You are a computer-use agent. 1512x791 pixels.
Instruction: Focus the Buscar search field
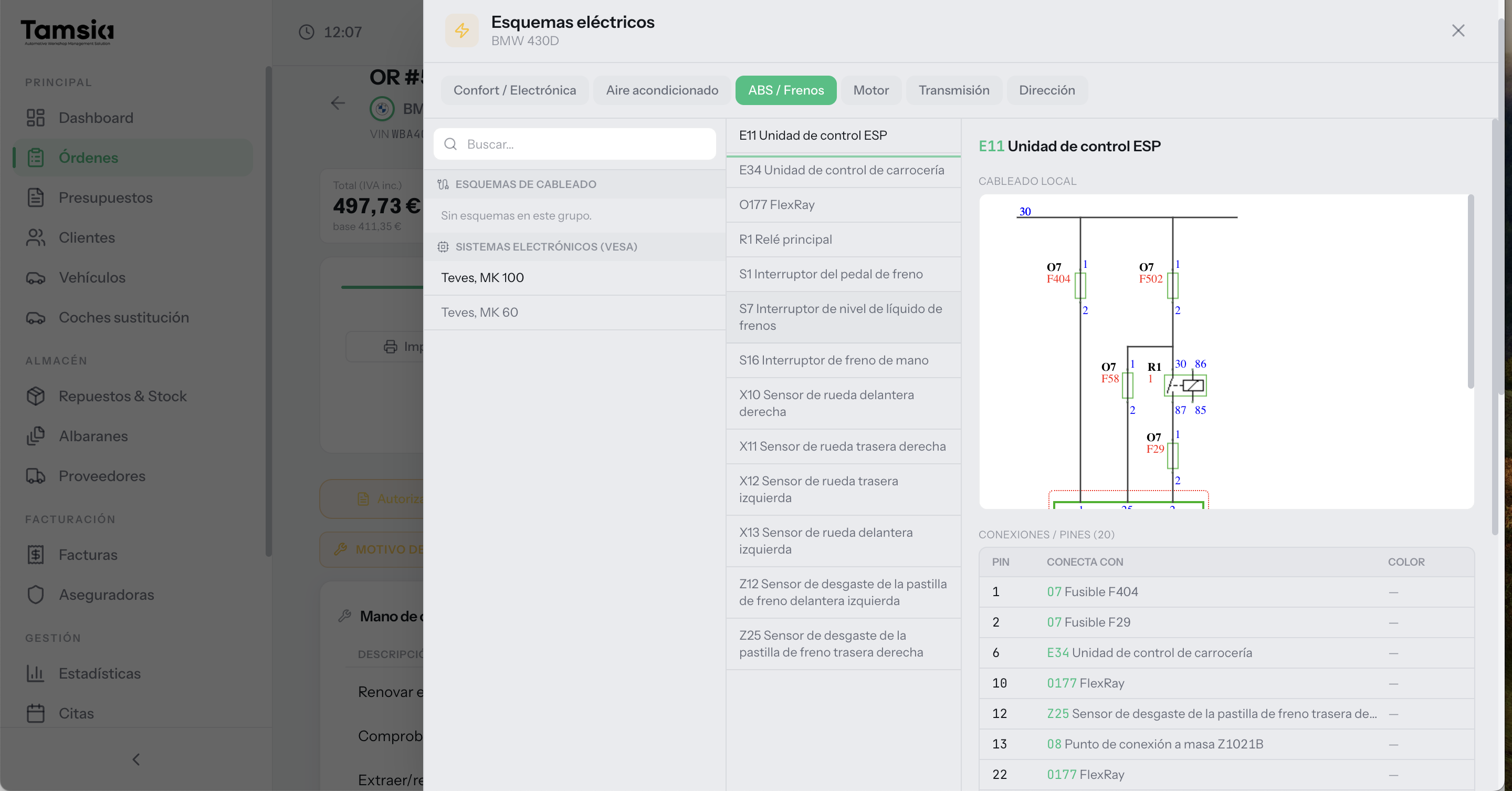[575, 144]
